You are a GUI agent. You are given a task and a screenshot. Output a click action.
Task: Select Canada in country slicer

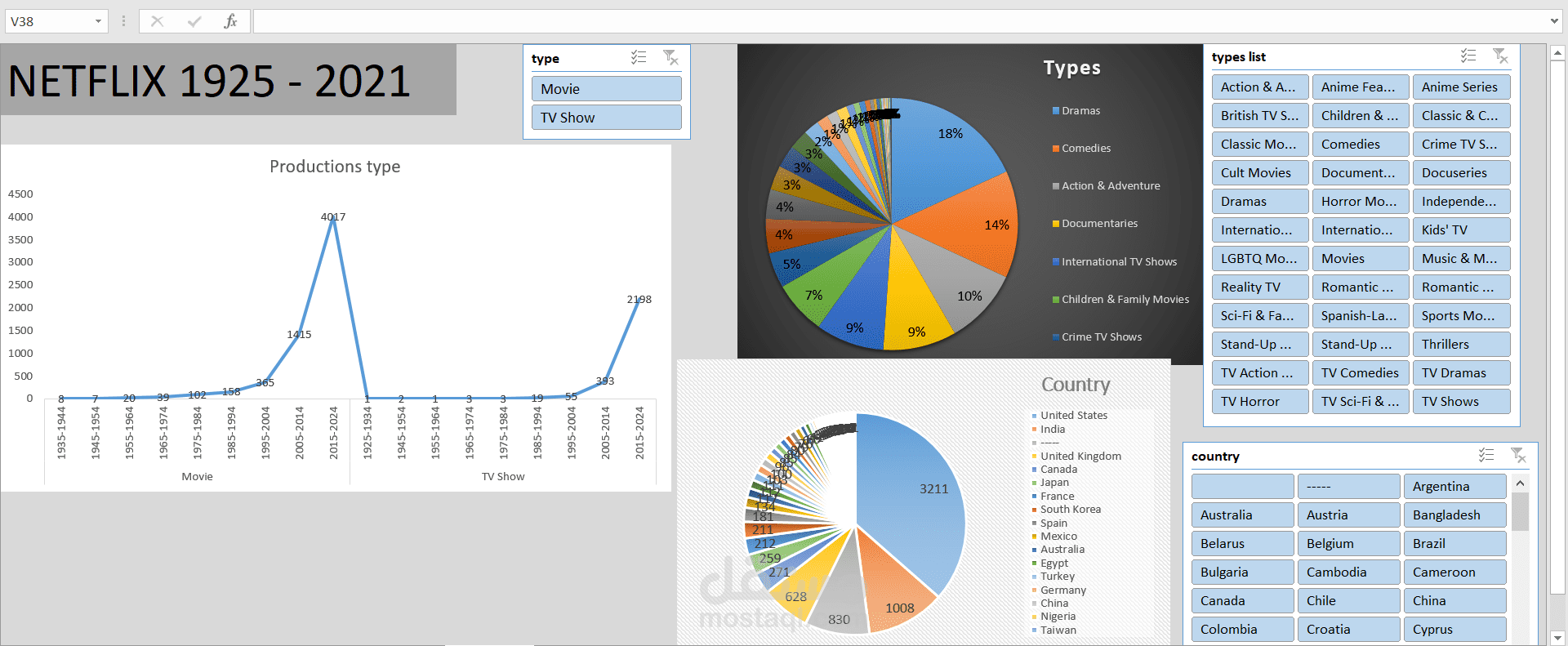(1243, 601)
